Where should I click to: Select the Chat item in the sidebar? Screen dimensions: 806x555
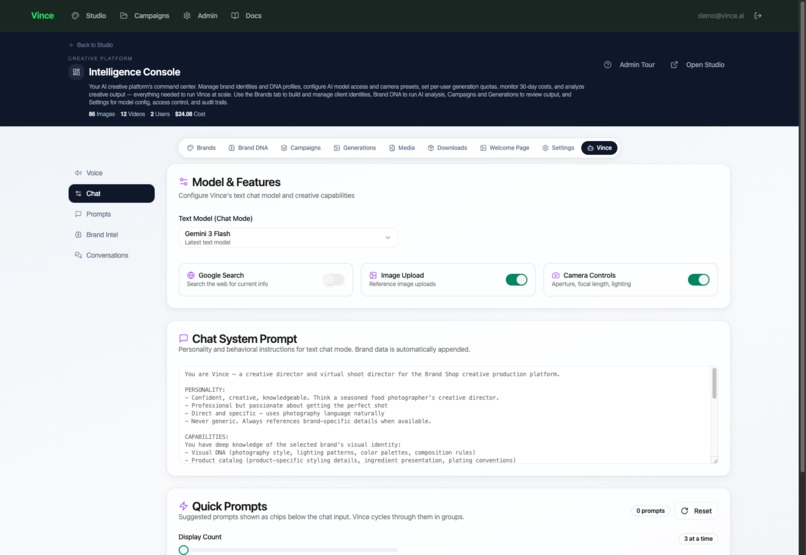[112, 193]
